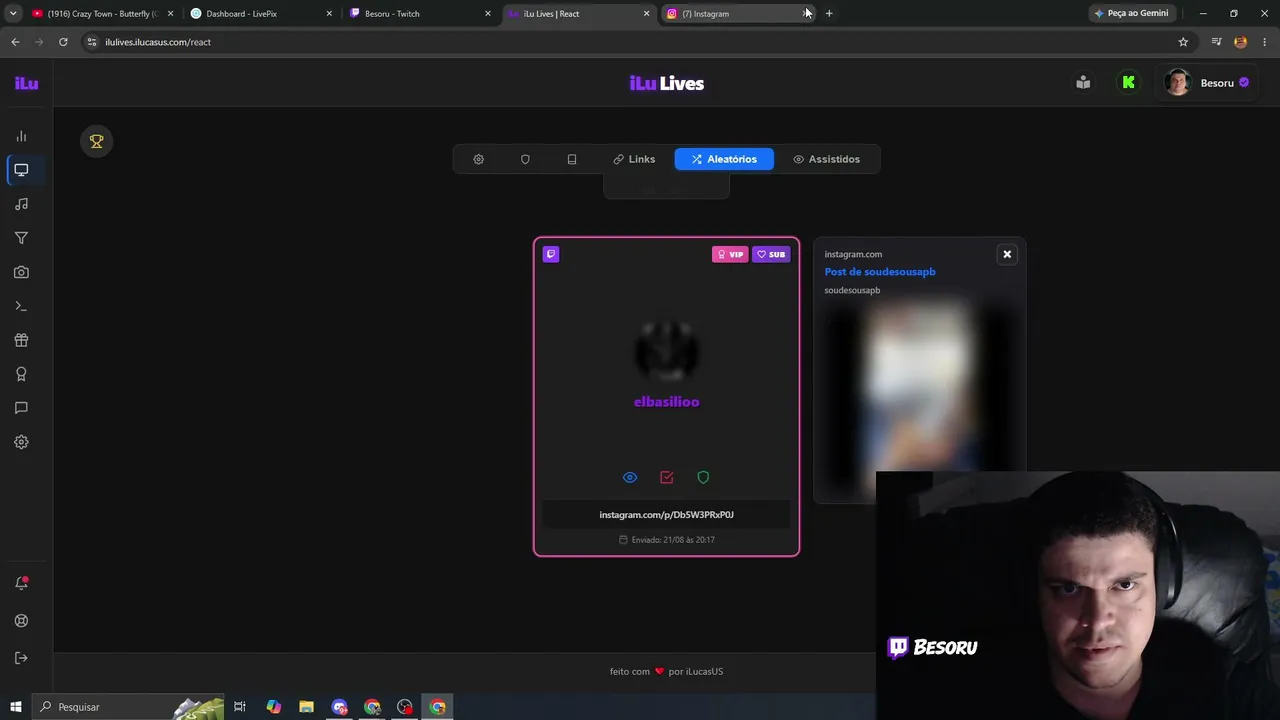Click the SUB badge on the card

[x=771, y=254]
